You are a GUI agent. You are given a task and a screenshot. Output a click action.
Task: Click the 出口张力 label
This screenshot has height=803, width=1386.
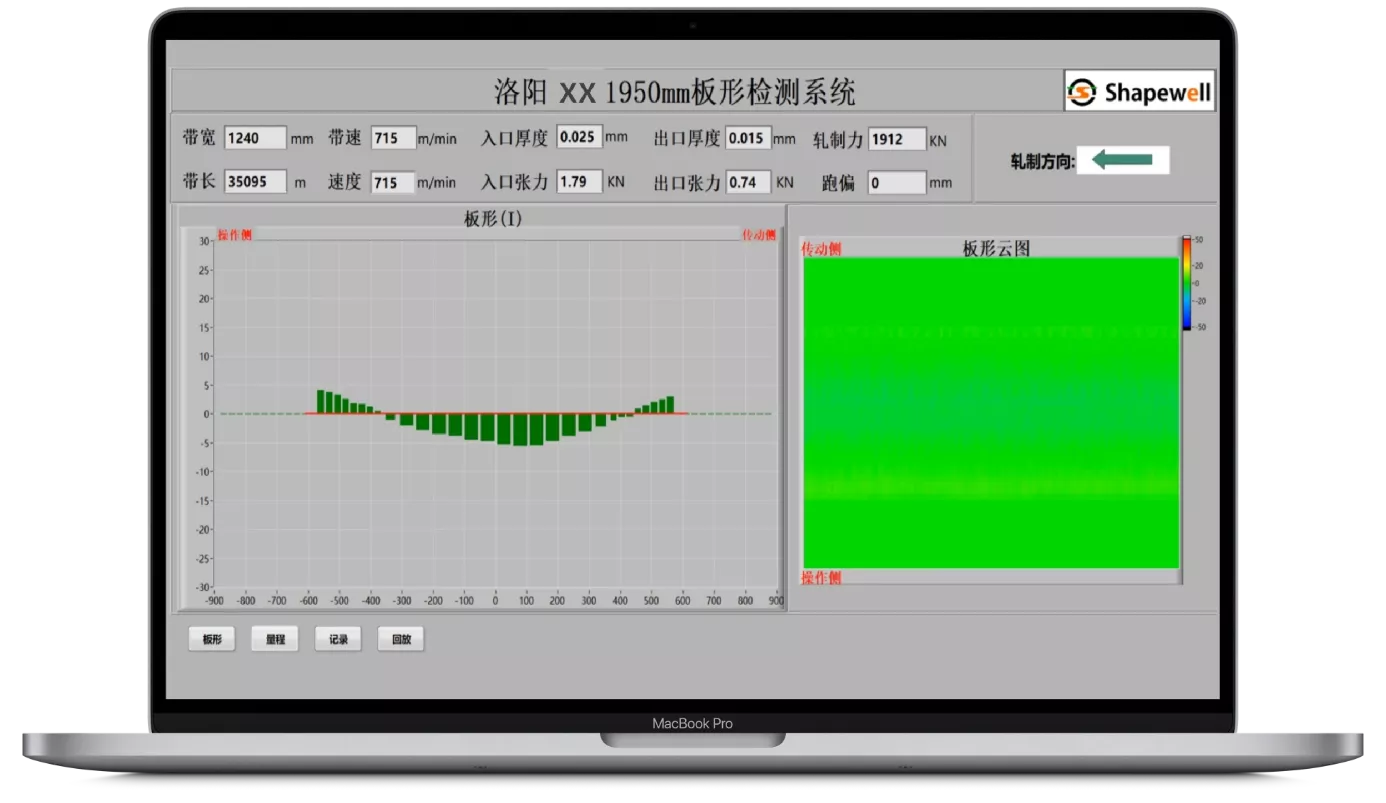[x=687, y=182]
